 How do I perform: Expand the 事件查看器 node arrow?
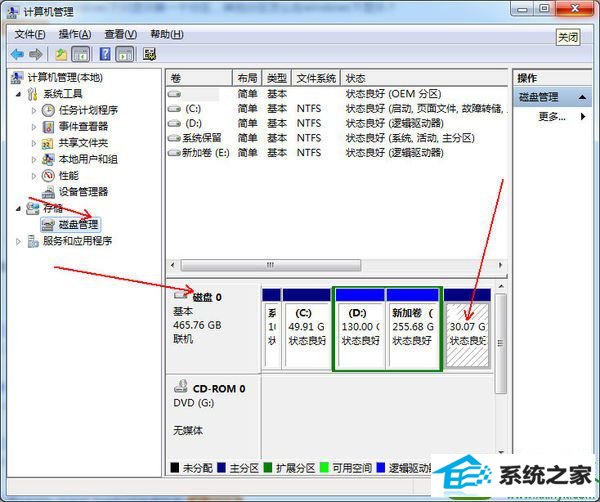(x=34, y=127)
